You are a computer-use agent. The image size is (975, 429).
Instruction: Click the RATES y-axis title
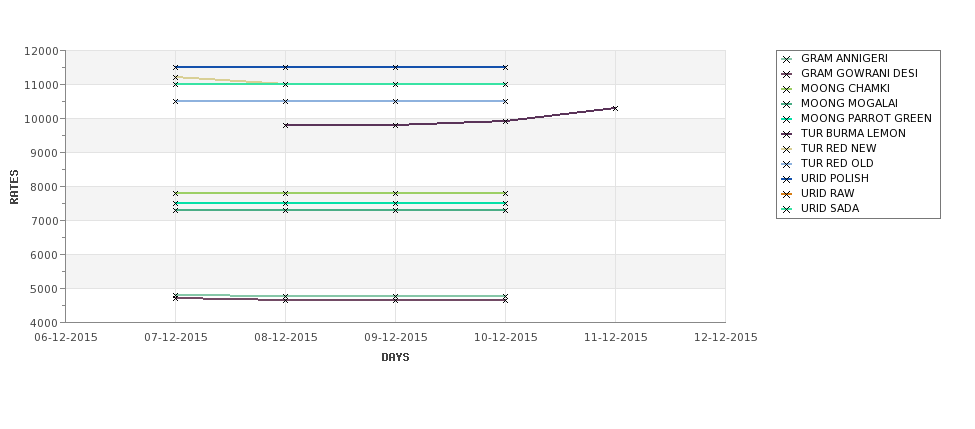pos(14,187)
